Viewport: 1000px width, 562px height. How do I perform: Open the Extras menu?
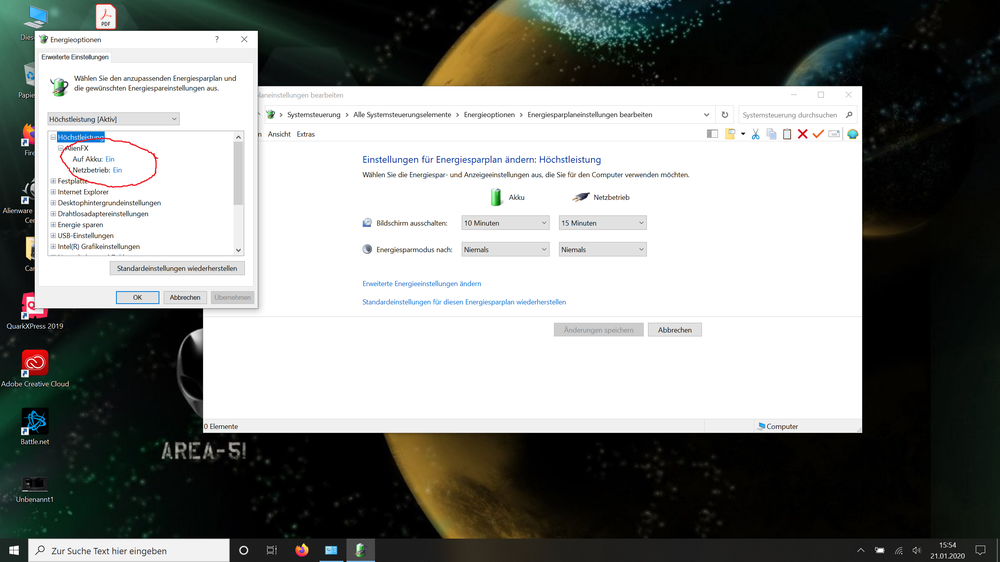305,134
